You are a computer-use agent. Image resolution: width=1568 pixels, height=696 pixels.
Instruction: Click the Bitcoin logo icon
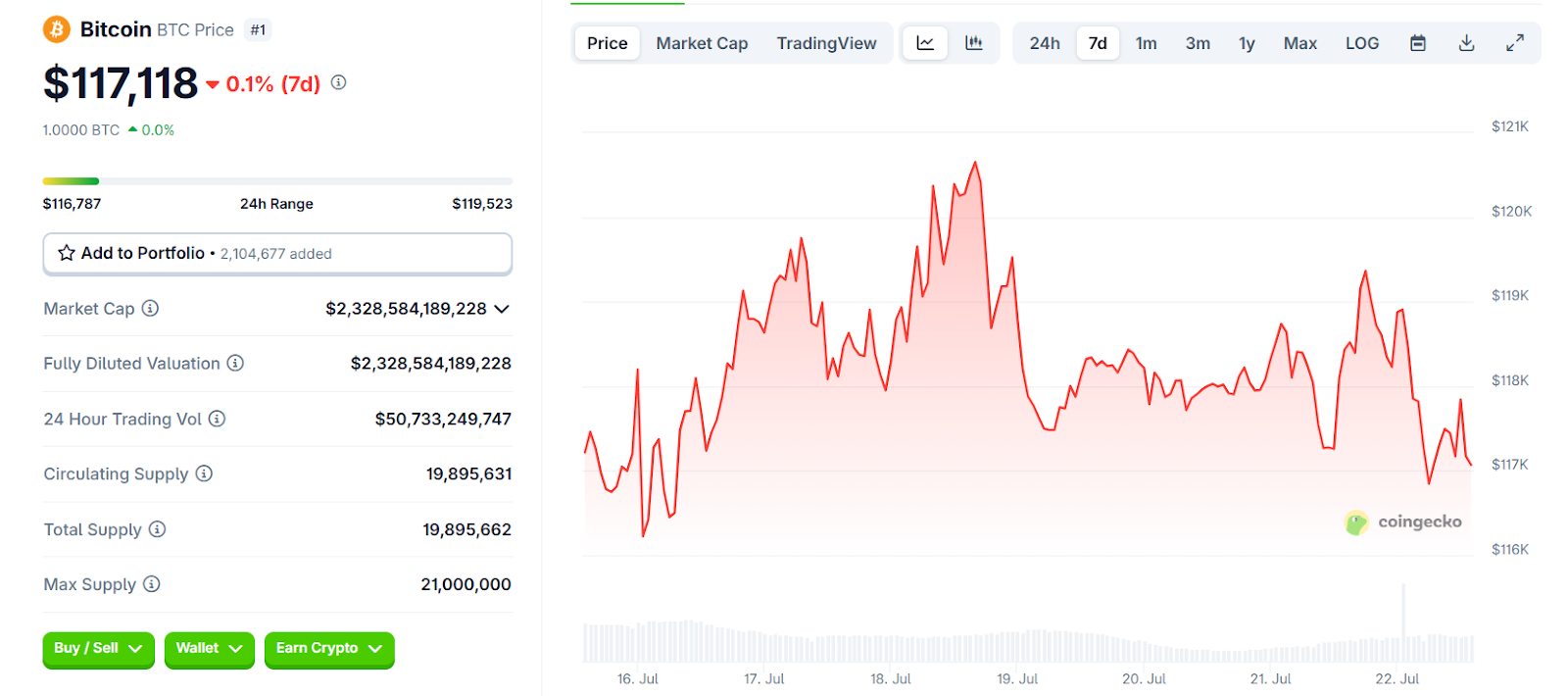[x=57, y=29]
